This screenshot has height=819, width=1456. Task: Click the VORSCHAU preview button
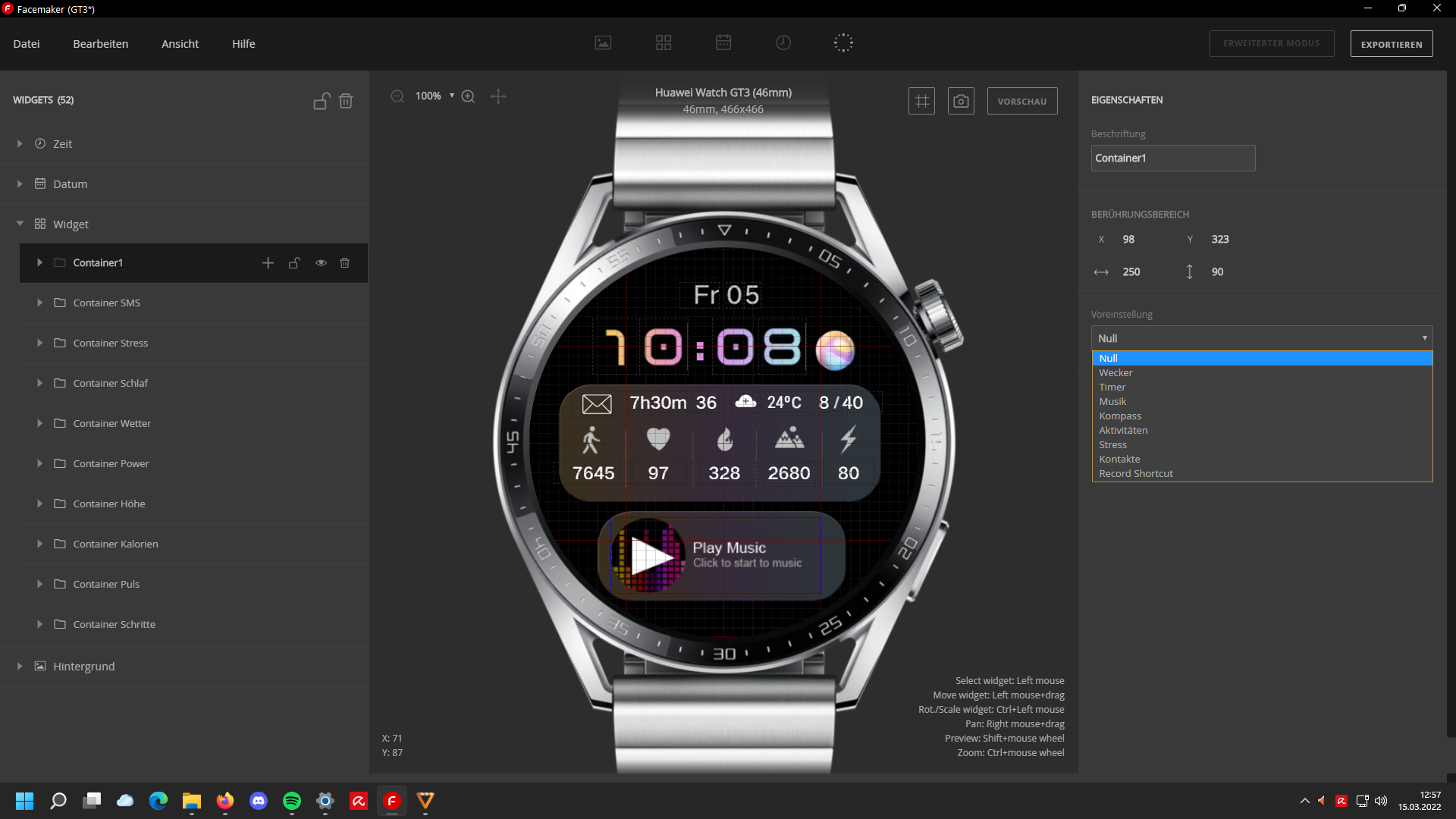pyautogui.click(x=1022, y=101)
